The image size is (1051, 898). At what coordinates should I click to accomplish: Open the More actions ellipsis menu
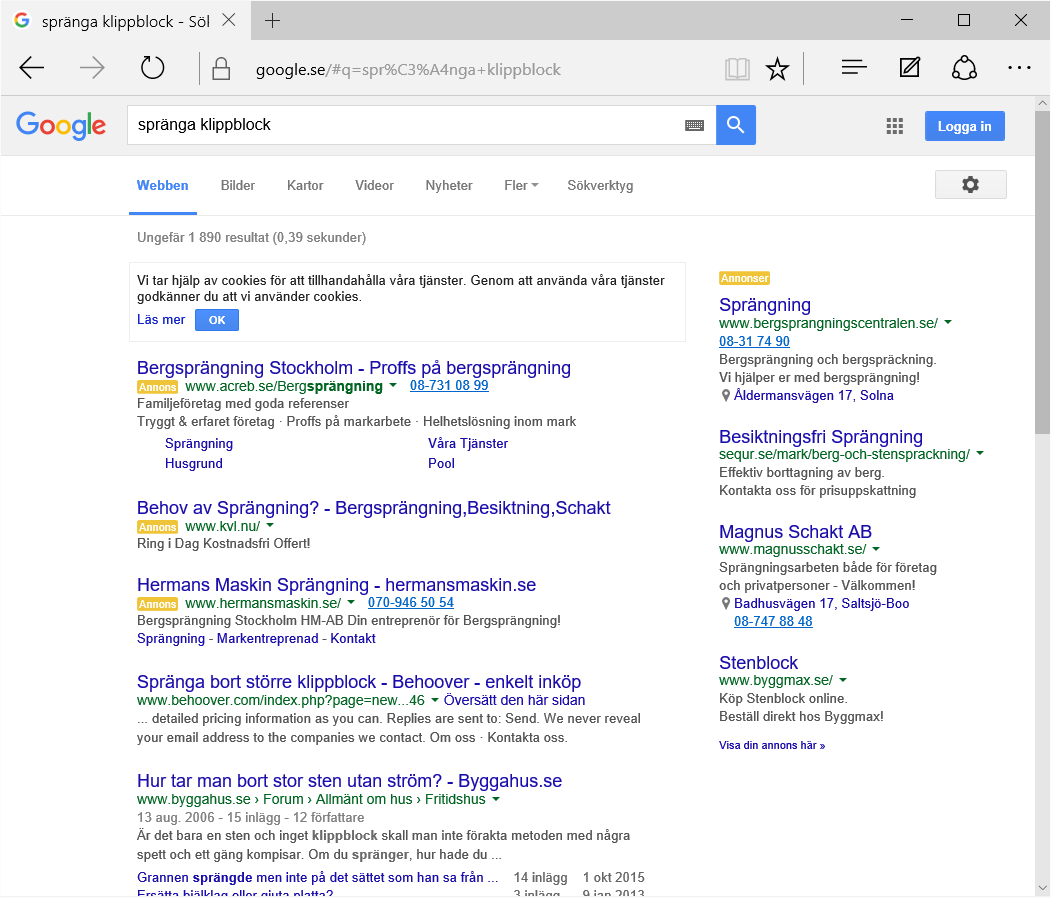[1019, 68]
